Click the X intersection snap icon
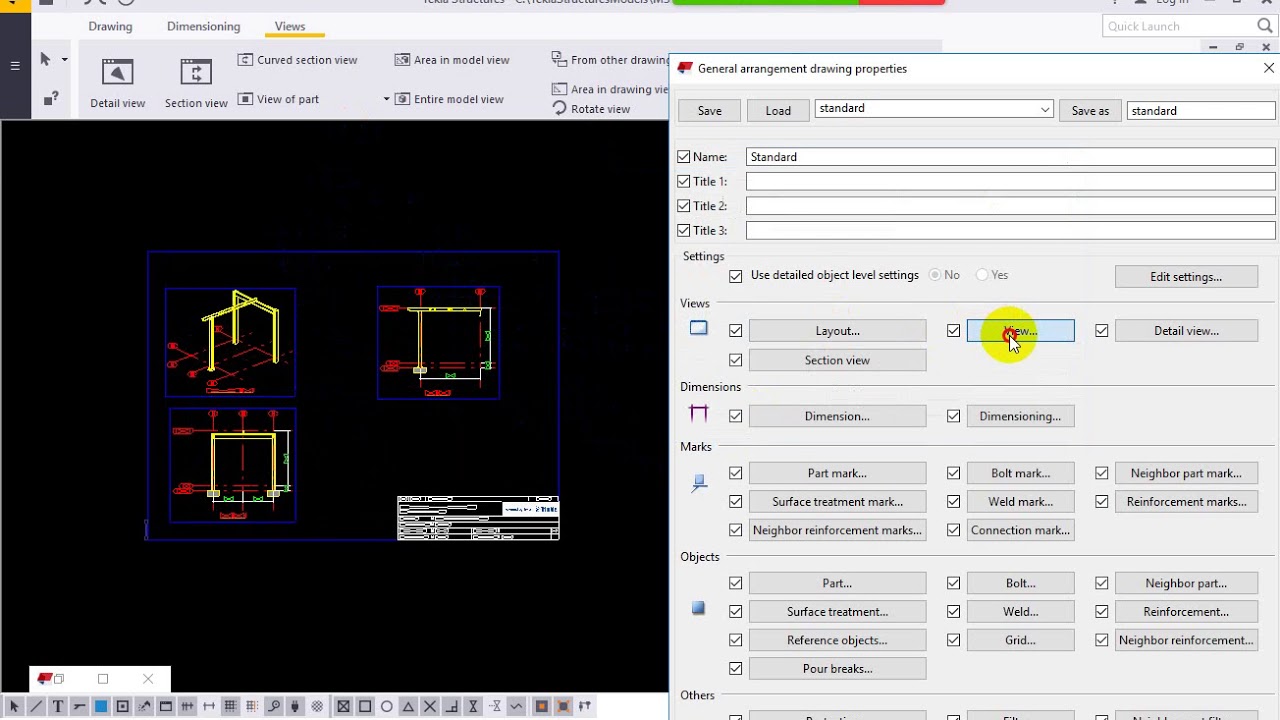 (430, 706)
